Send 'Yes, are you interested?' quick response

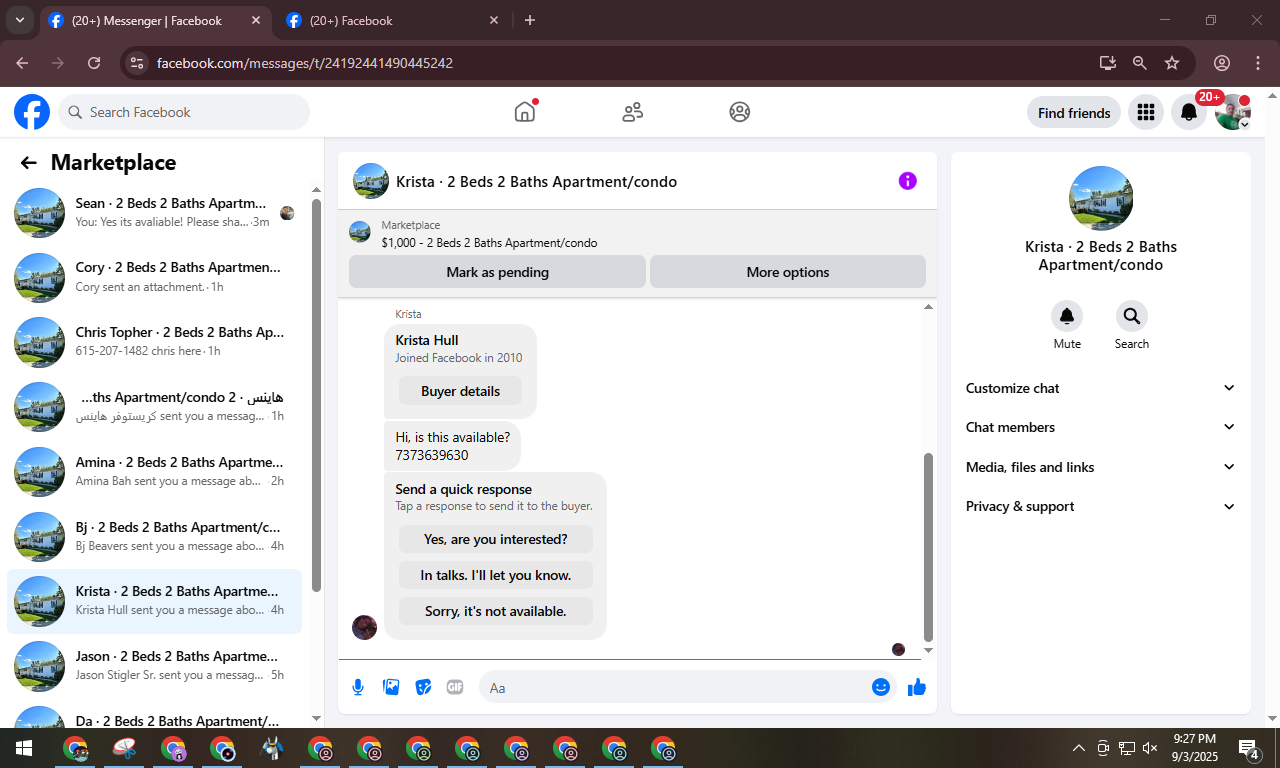coord(496,539)
